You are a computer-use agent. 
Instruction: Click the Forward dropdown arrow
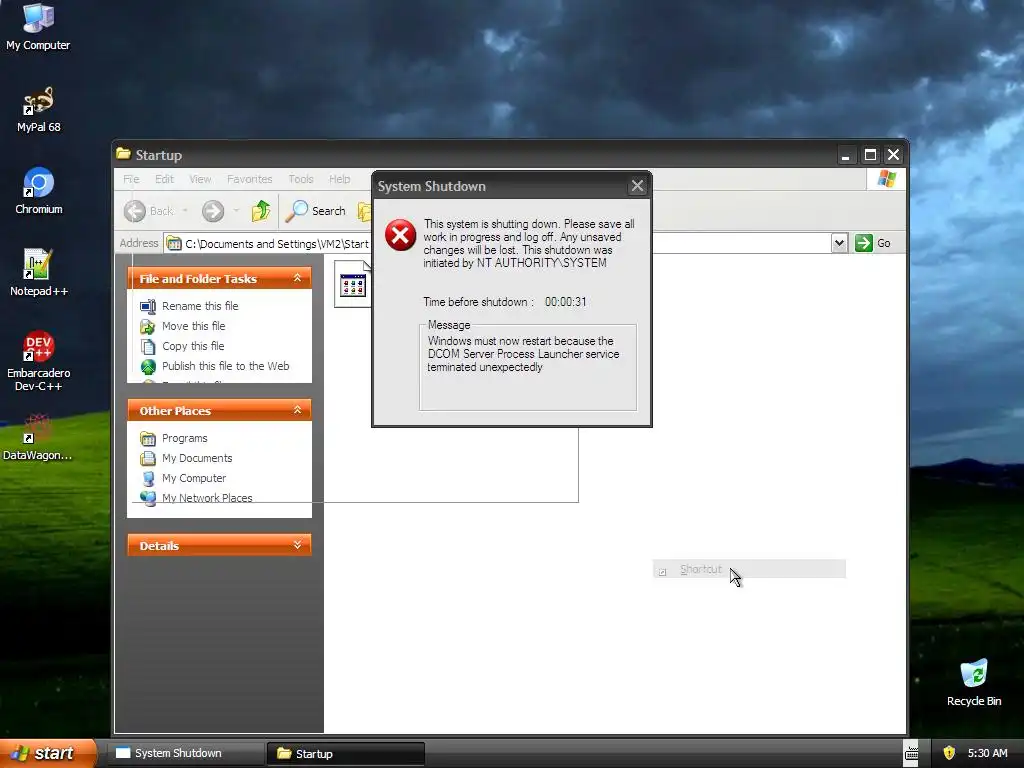(x=236, y=211)
